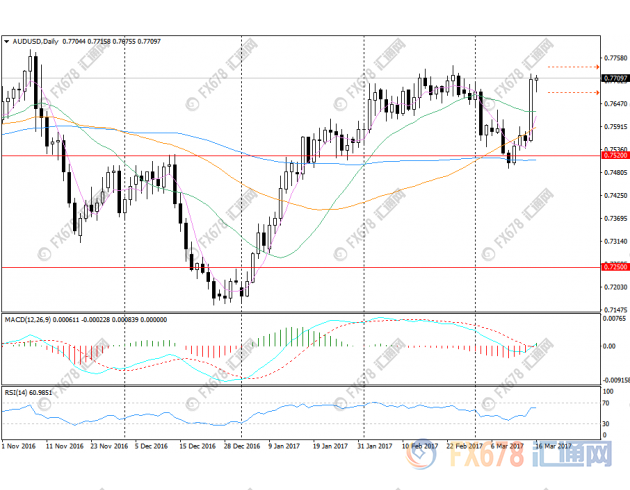This screenshot has width=630, height=490.
Task: Click the 0.77580 value on price scale
Action: [615, 59]
